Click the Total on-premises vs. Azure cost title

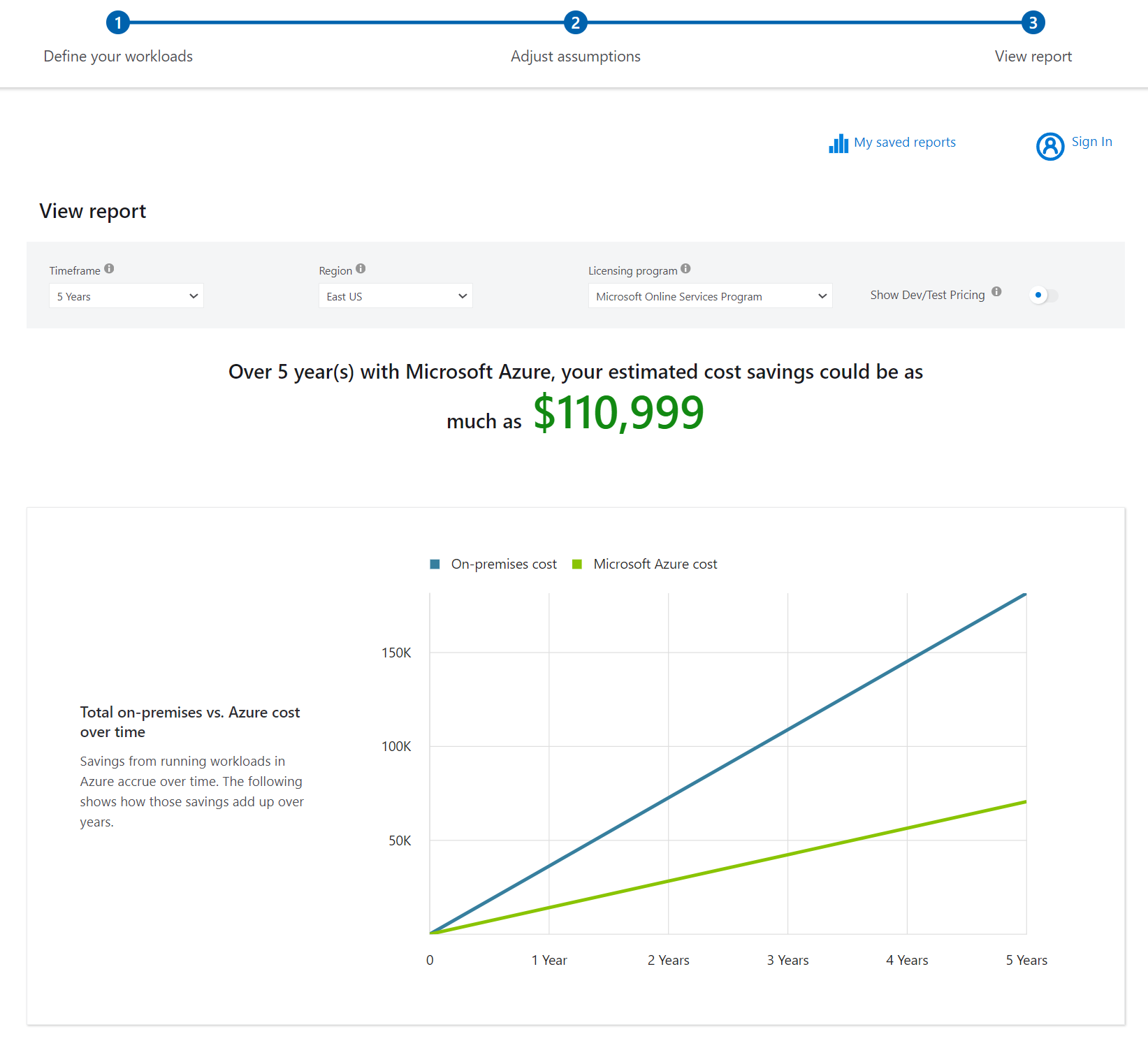click(x=190, y=722)
